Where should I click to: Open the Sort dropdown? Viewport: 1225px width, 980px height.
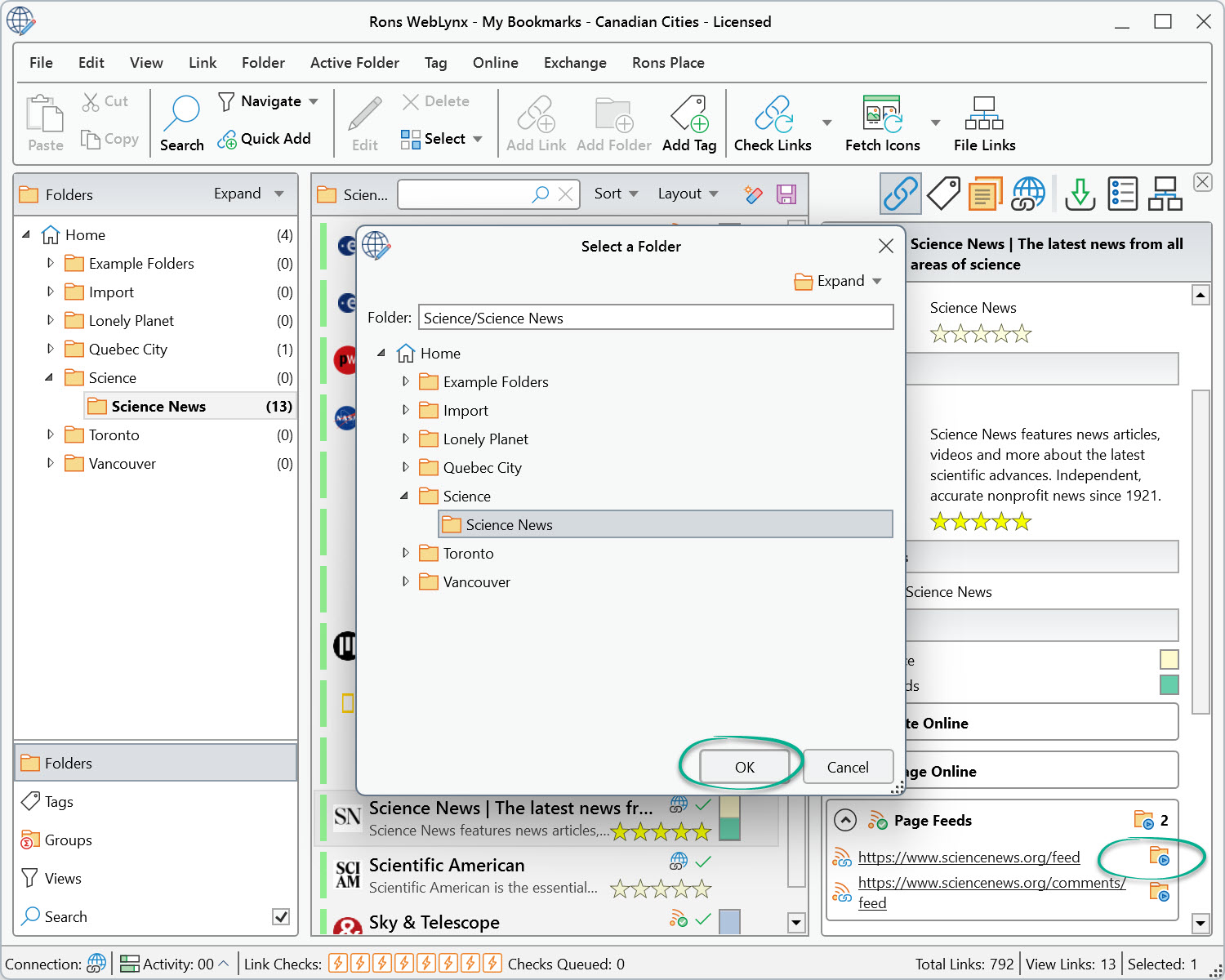click(617, 194)
